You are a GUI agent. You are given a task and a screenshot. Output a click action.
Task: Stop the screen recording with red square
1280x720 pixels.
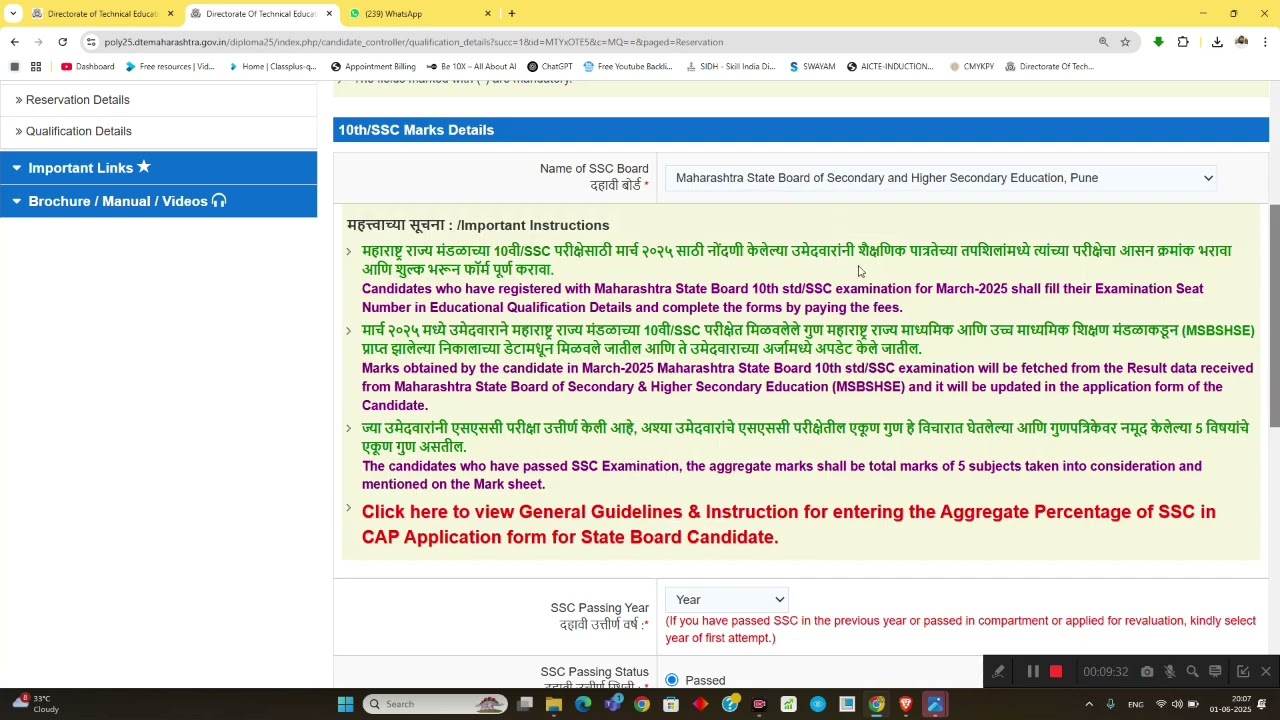(1056, 672)
